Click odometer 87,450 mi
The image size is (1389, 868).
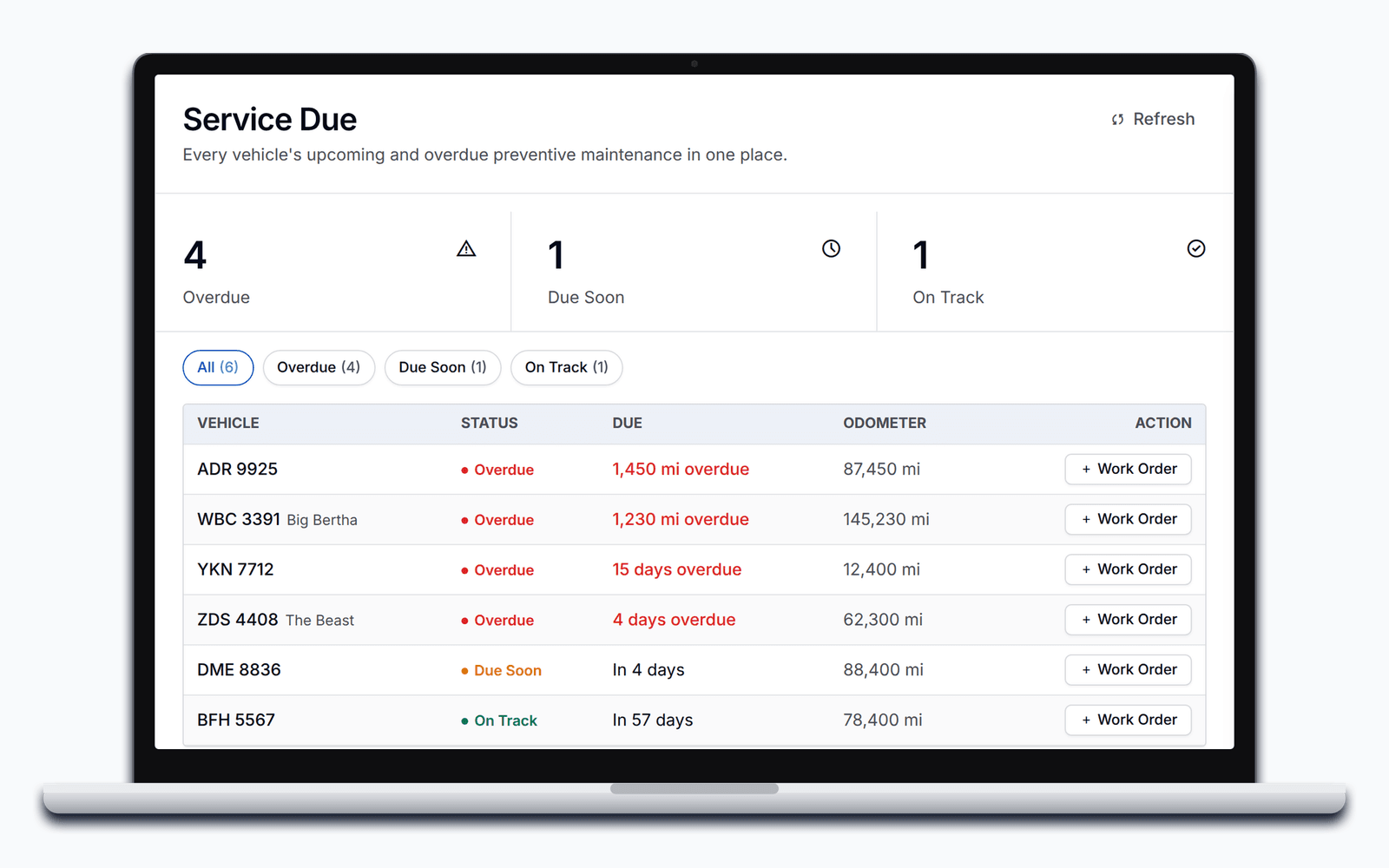[x=882, y=470]
